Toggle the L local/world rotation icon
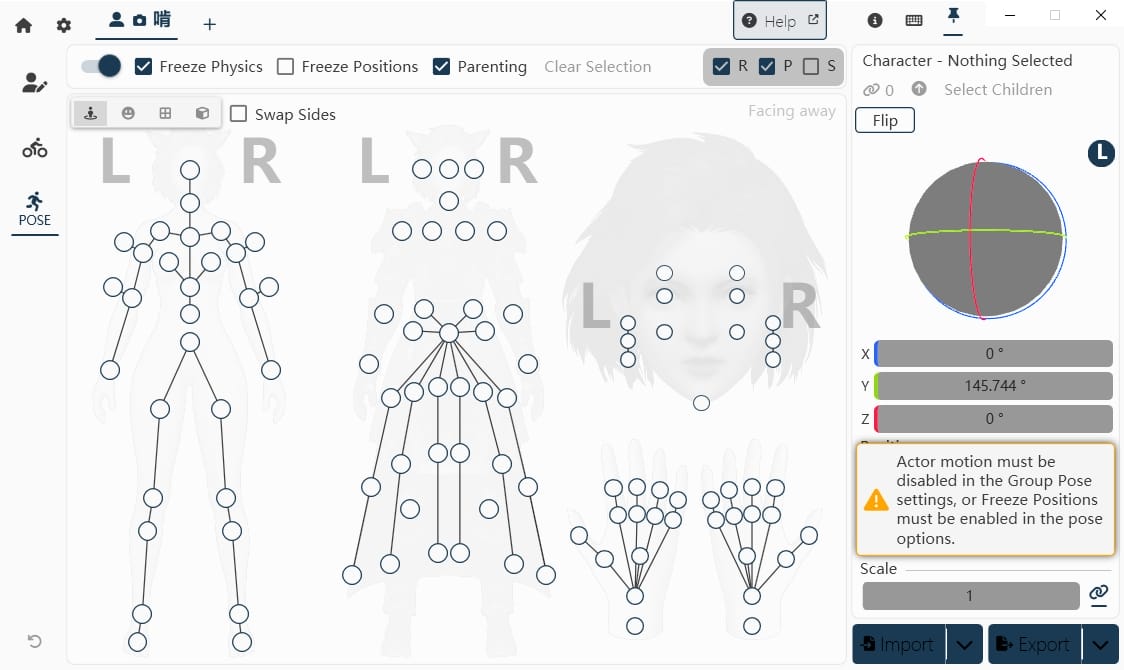 (1101, 153)
